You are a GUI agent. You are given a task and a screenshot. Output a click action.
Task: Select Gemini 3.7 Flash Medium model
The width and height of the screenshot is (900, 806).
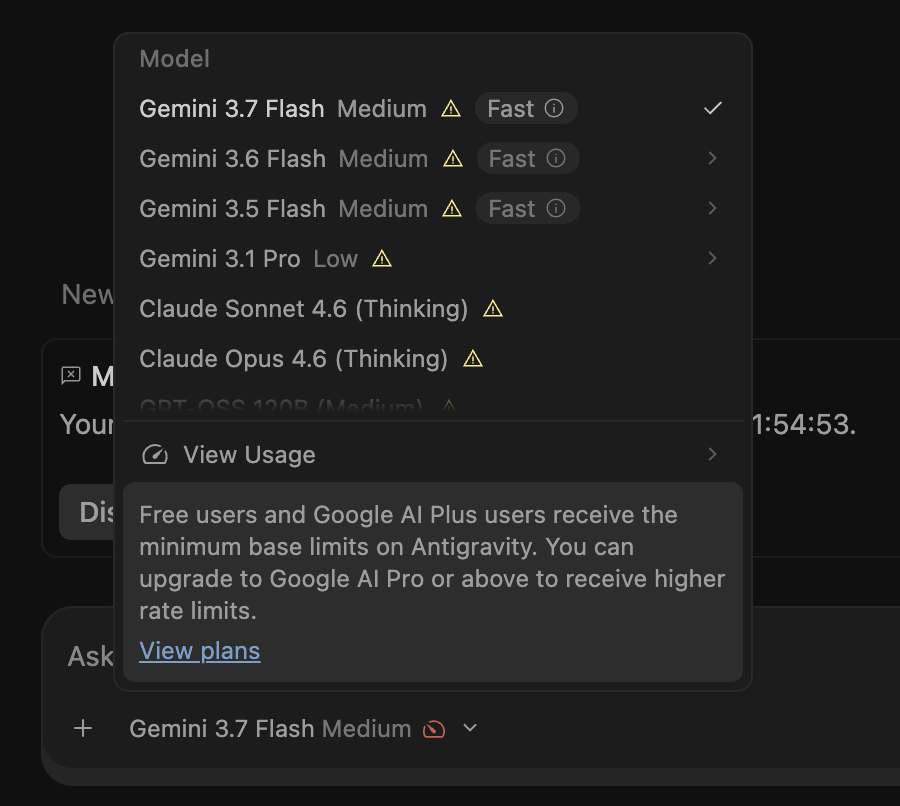[x=433, y=108]
